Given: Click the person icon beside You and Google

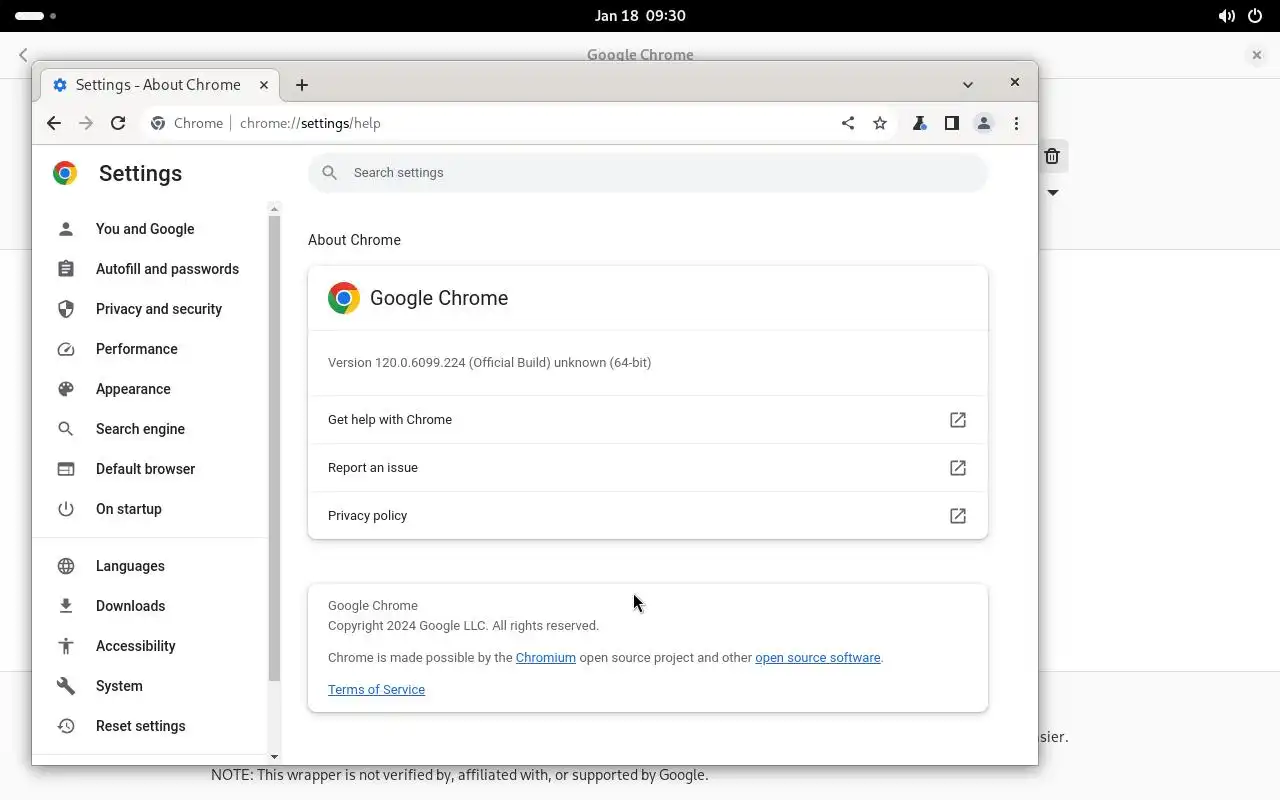Looking at the screenshot, I should click(x=66, y=229).
